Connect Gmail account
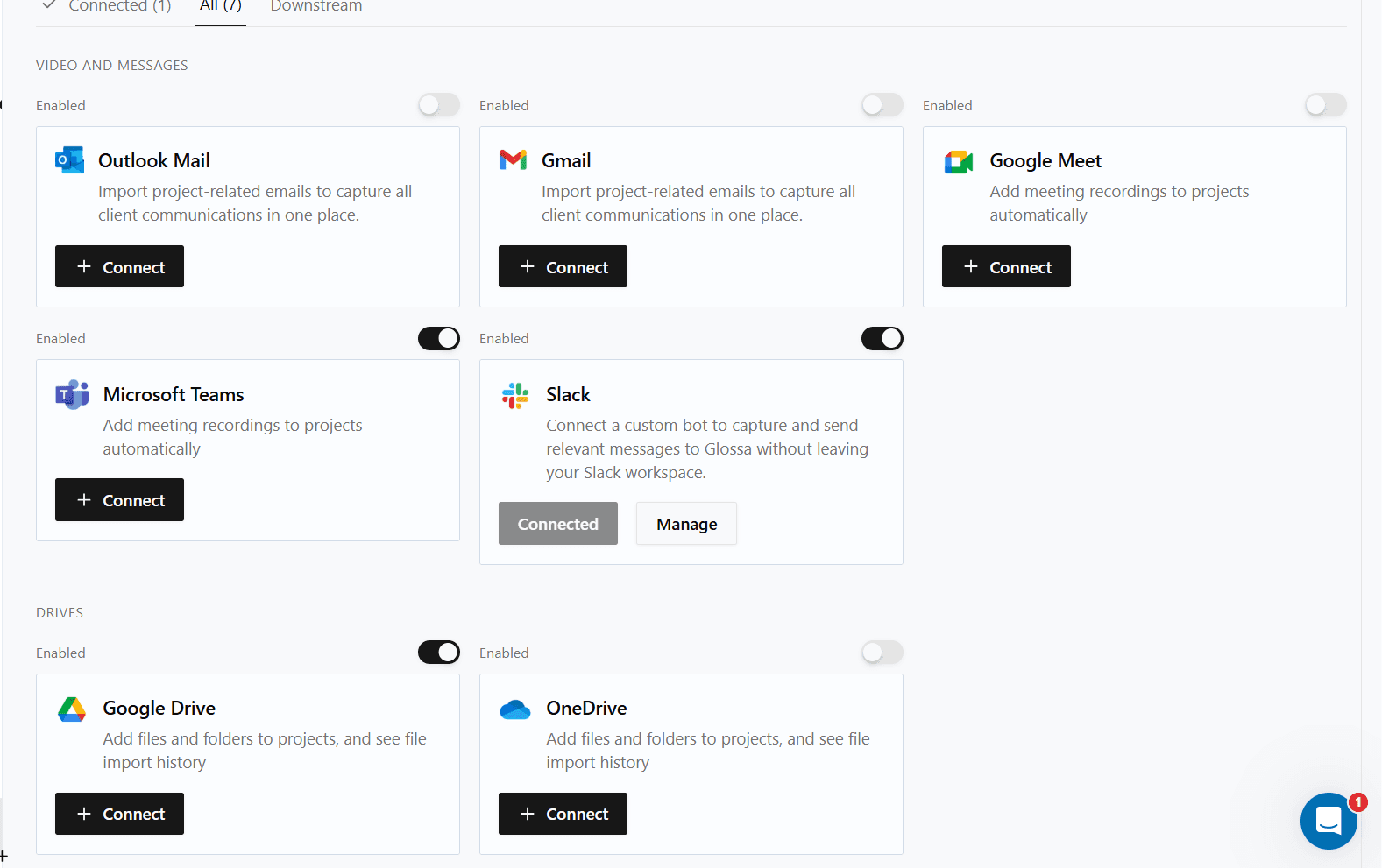The height and width of the screenshot is (868, 1382). tap(563, 266)
